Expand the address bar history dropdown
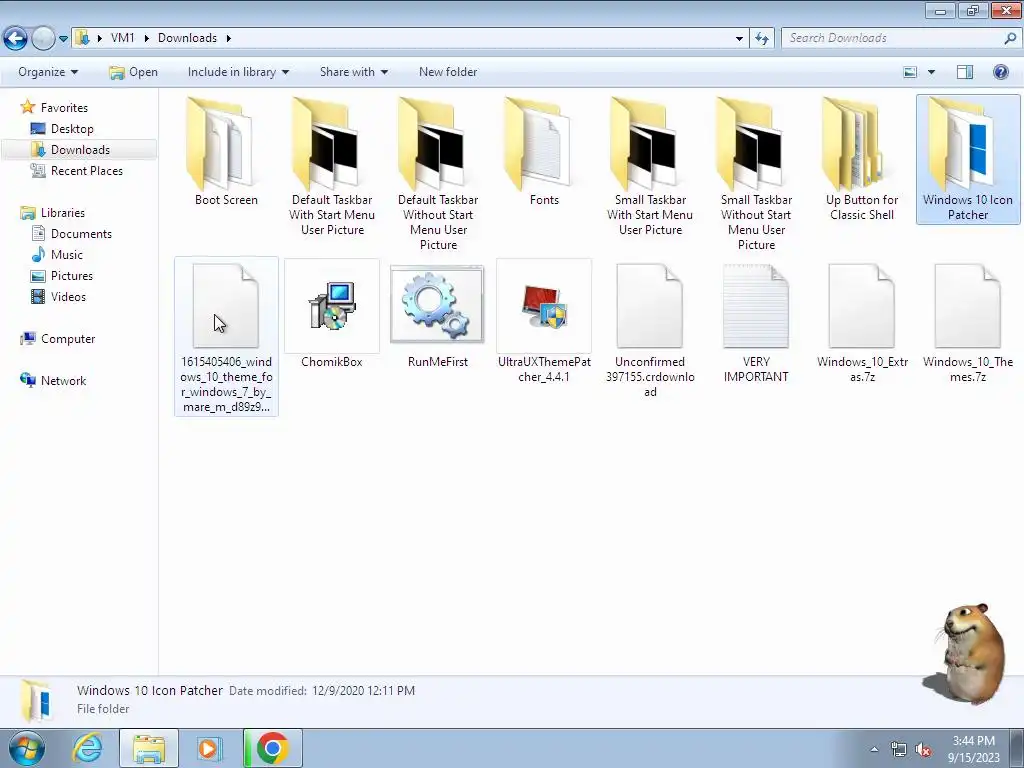1024x768 pixels. point(739,39)
